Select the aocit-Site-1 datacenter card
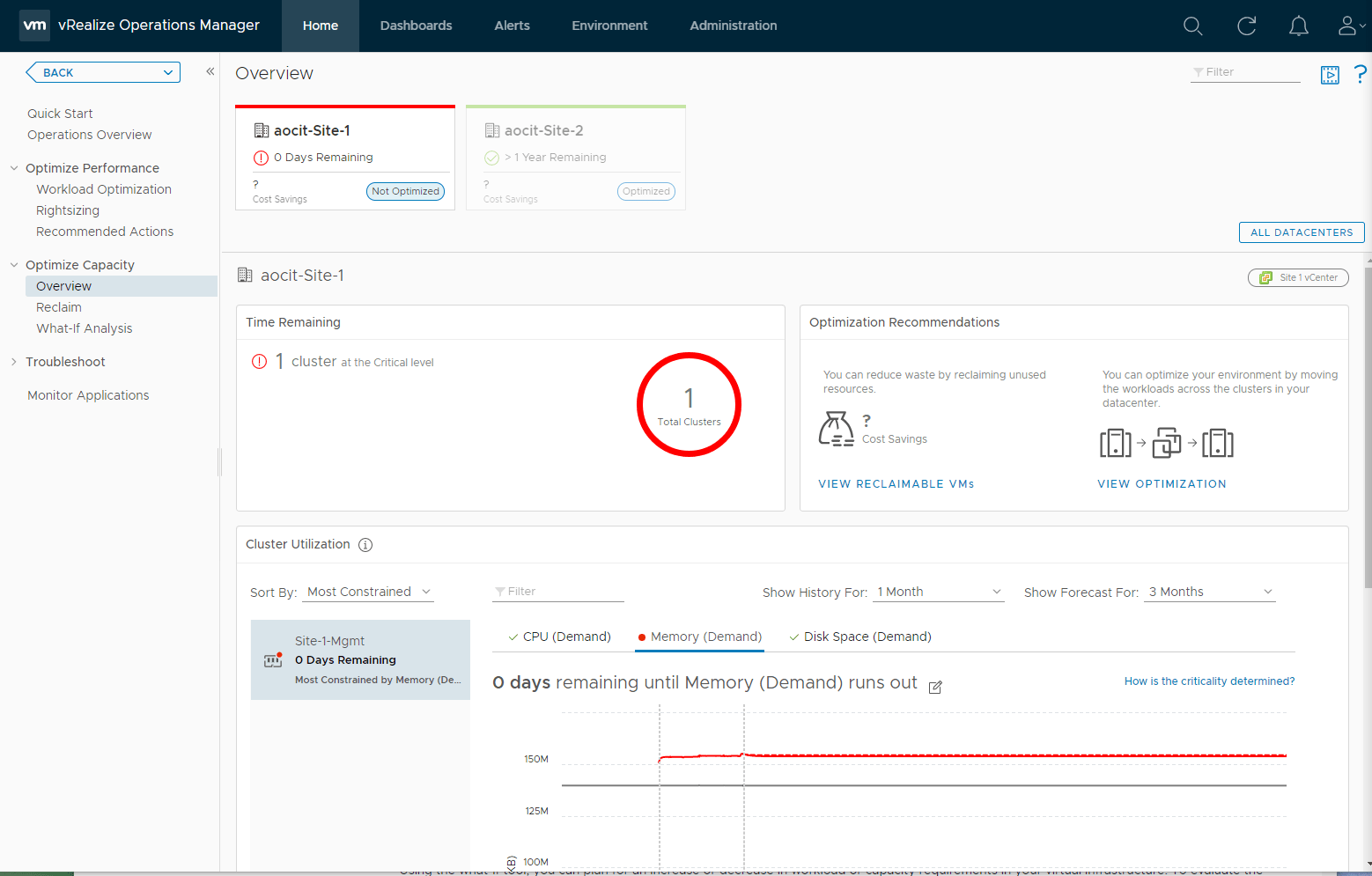Screen dimensions: 1372x876 click(345, 158)
